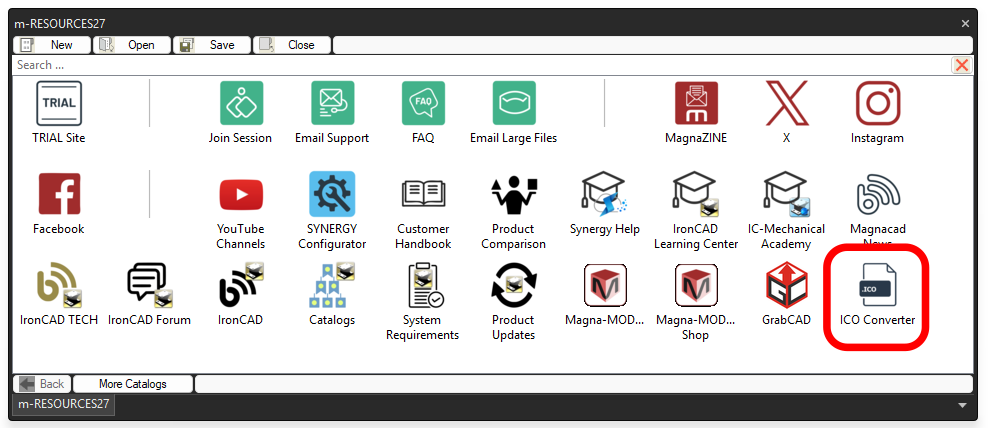Open the FAQ icon
Viewport: 988px width, 428px height.
423,103
